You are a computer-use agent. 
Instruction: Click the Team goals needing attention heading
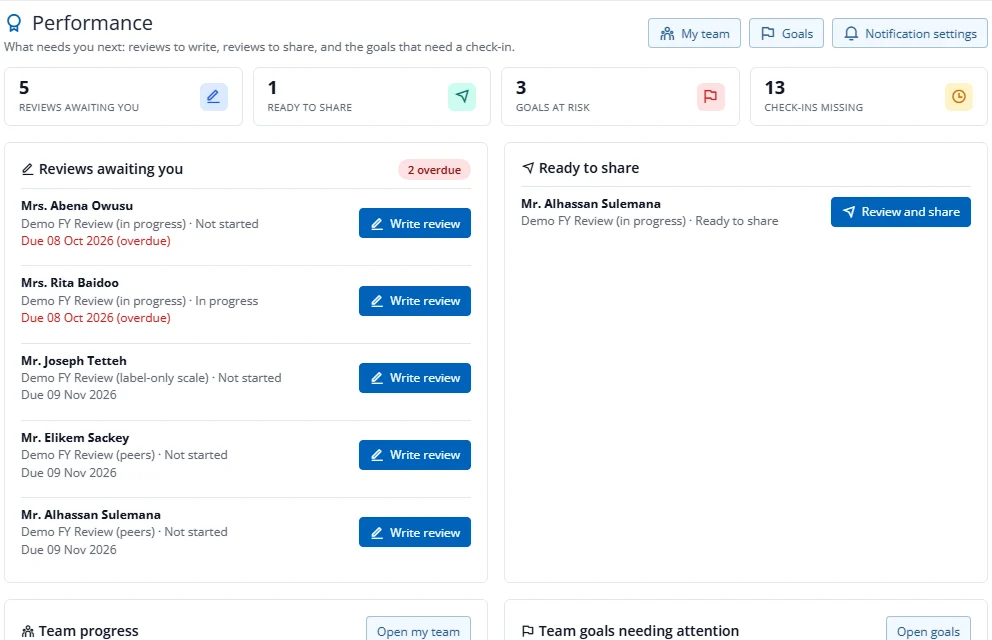pos(639,631)
